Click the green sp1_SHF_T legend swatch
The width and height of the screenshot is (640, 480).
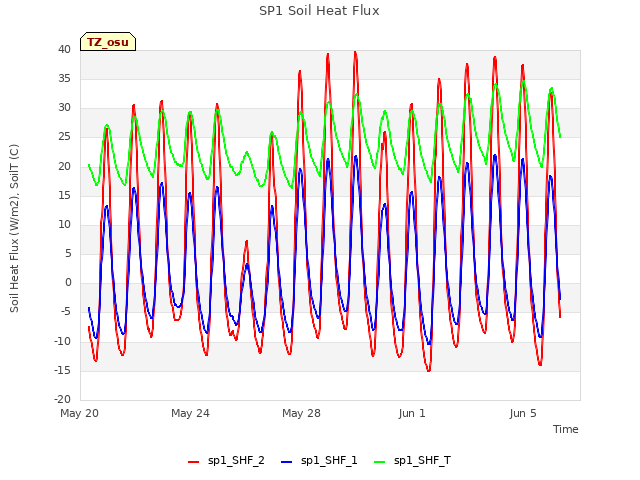[x=380, y=462]
